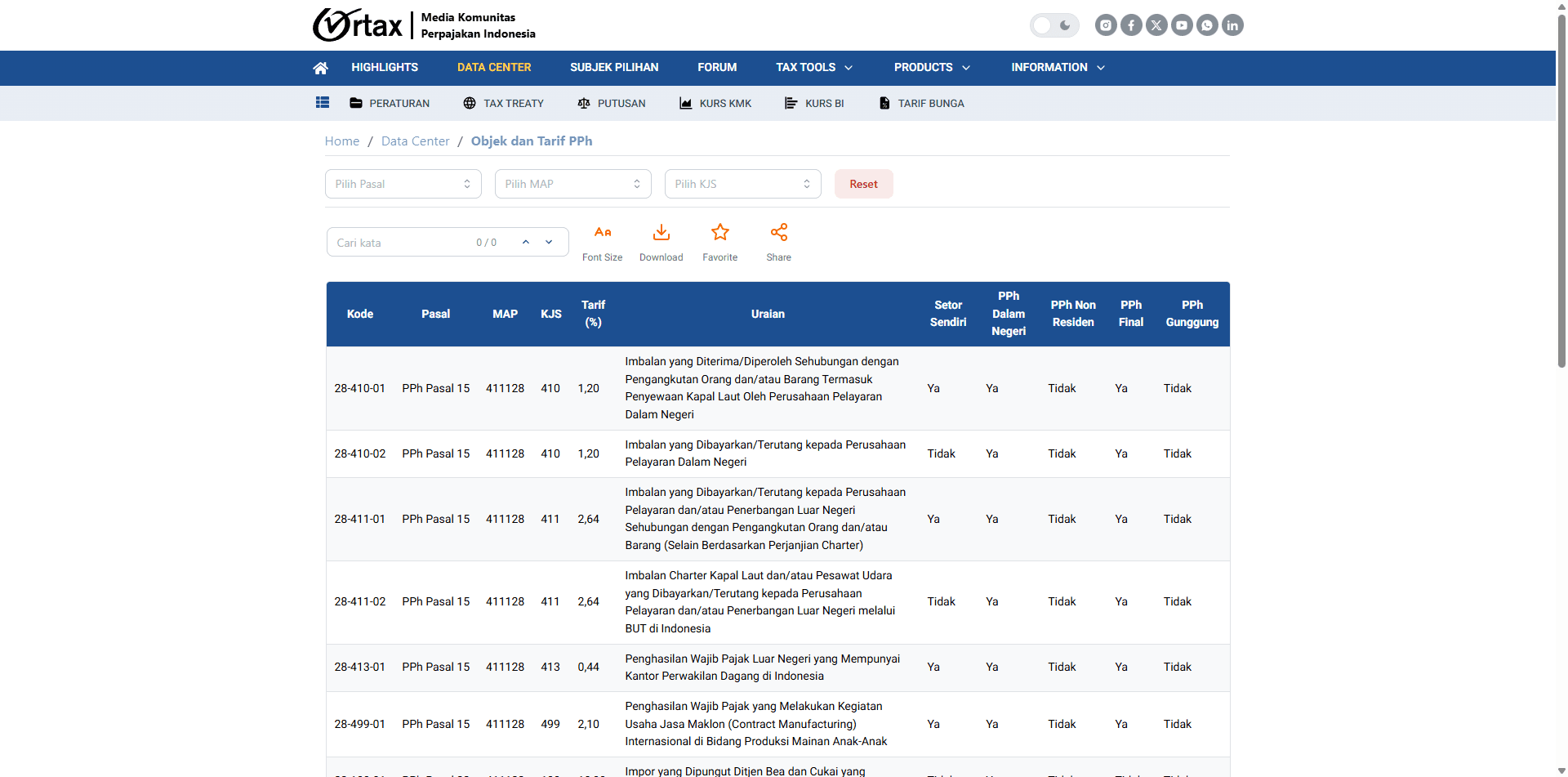This screenshot has height=777, width=1568.
Task: Click the Reset button
Action: pos(863,184)
